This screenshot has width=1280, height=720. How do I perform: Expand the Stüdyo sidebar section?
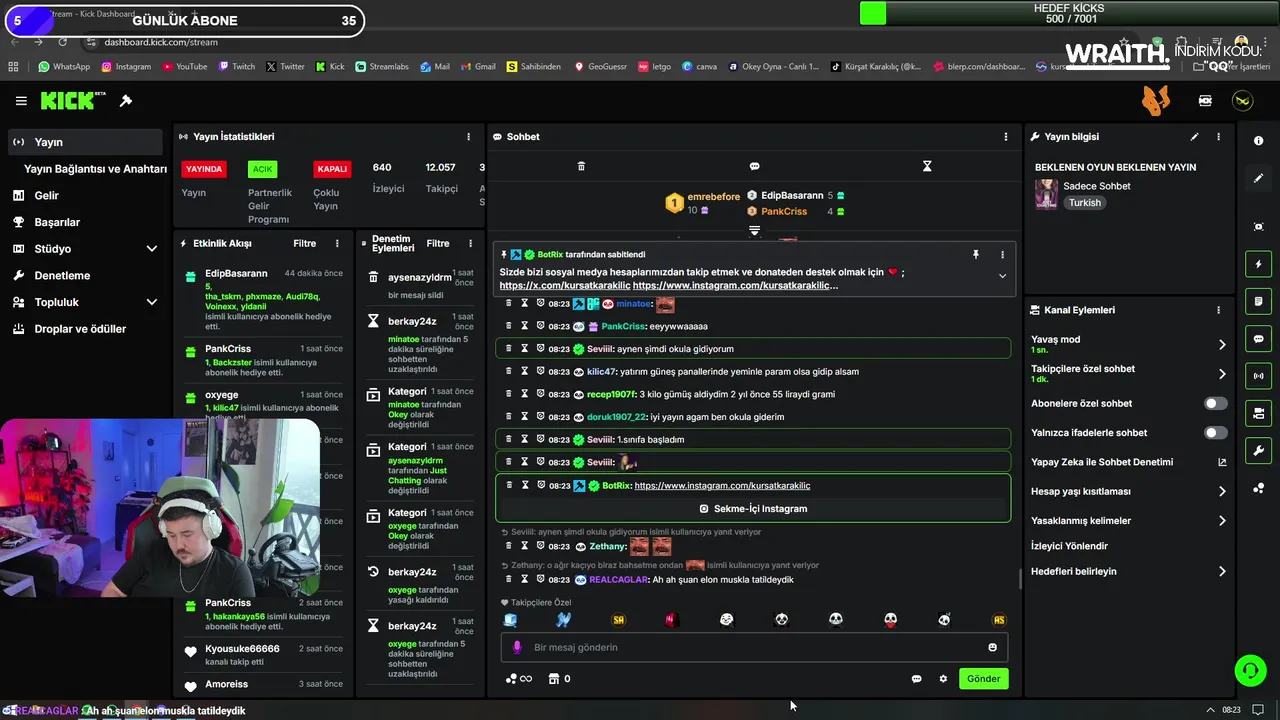tap(152, 249)
